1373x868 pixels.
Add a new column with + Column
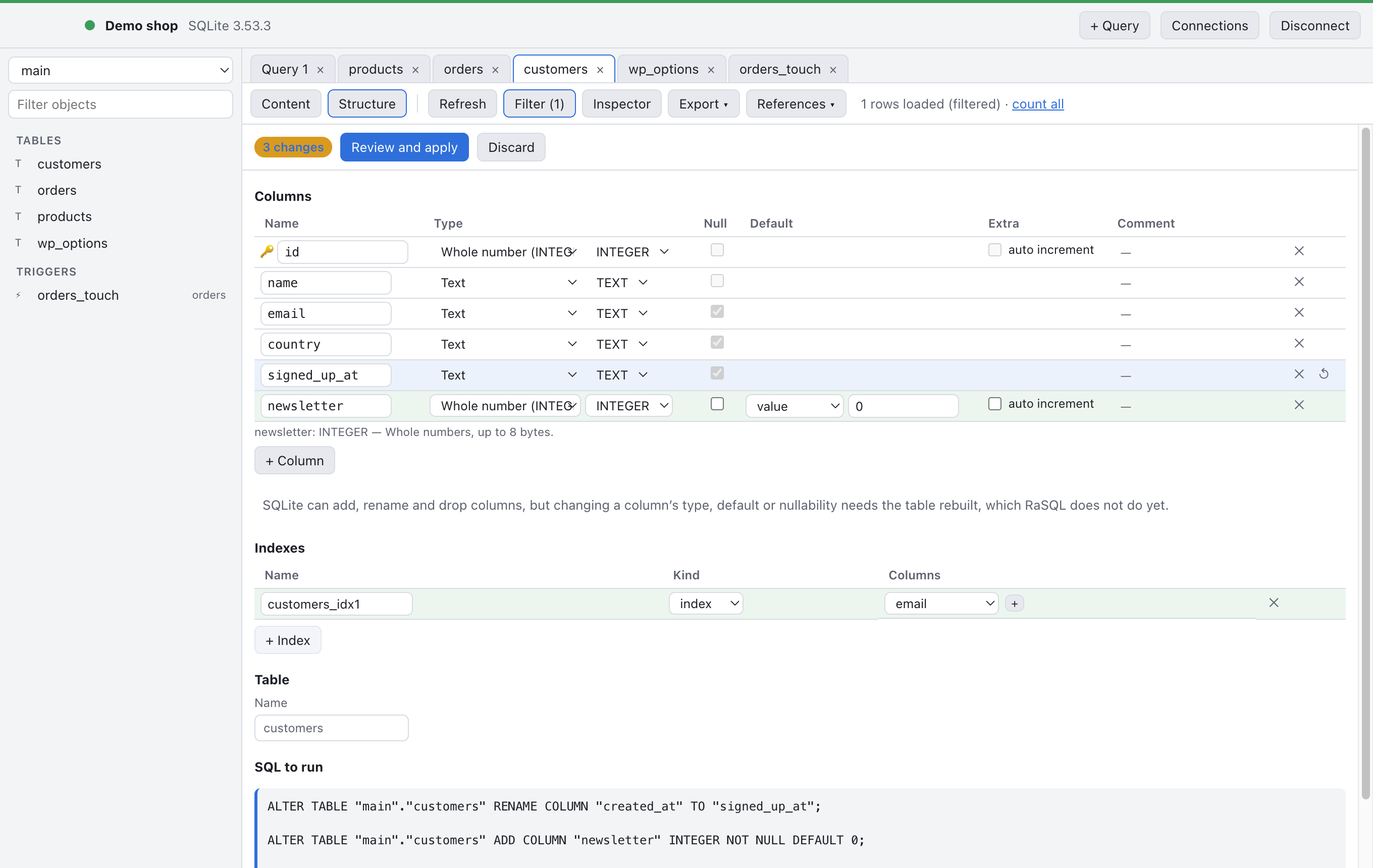tap(294, 461)
